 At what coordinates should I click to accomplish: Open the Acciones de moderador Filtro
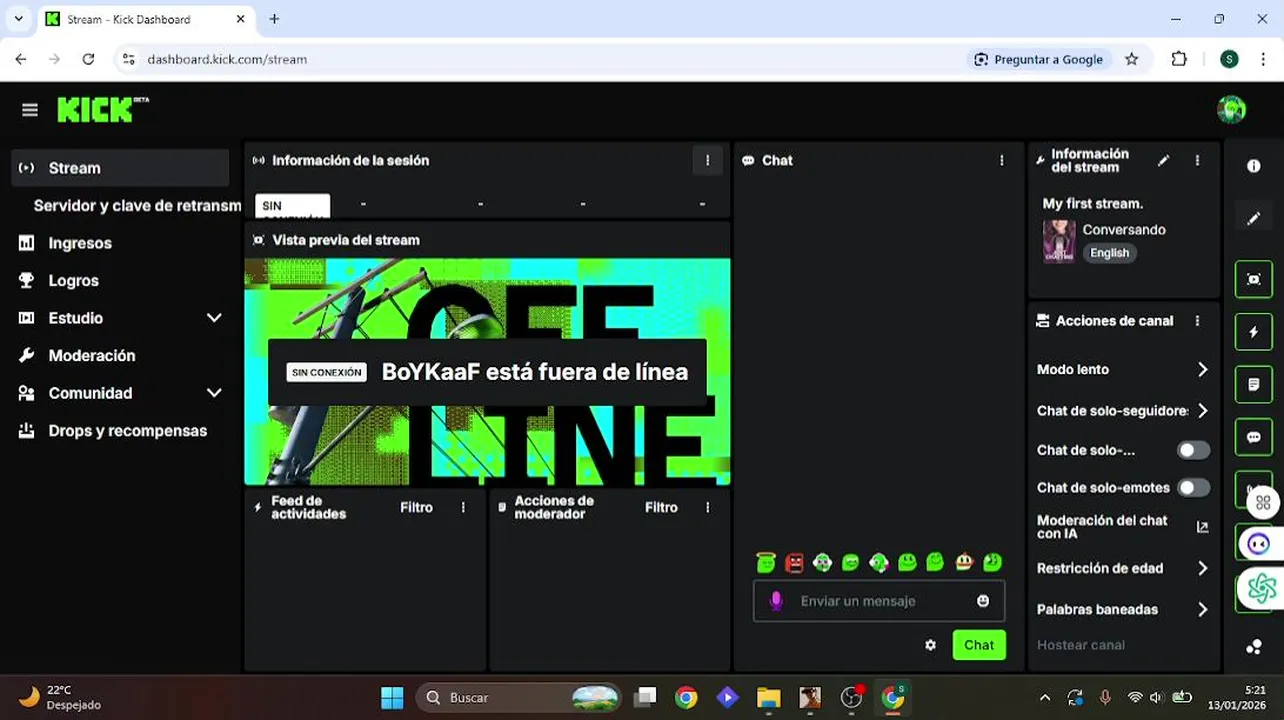click(x=661, y=508)
